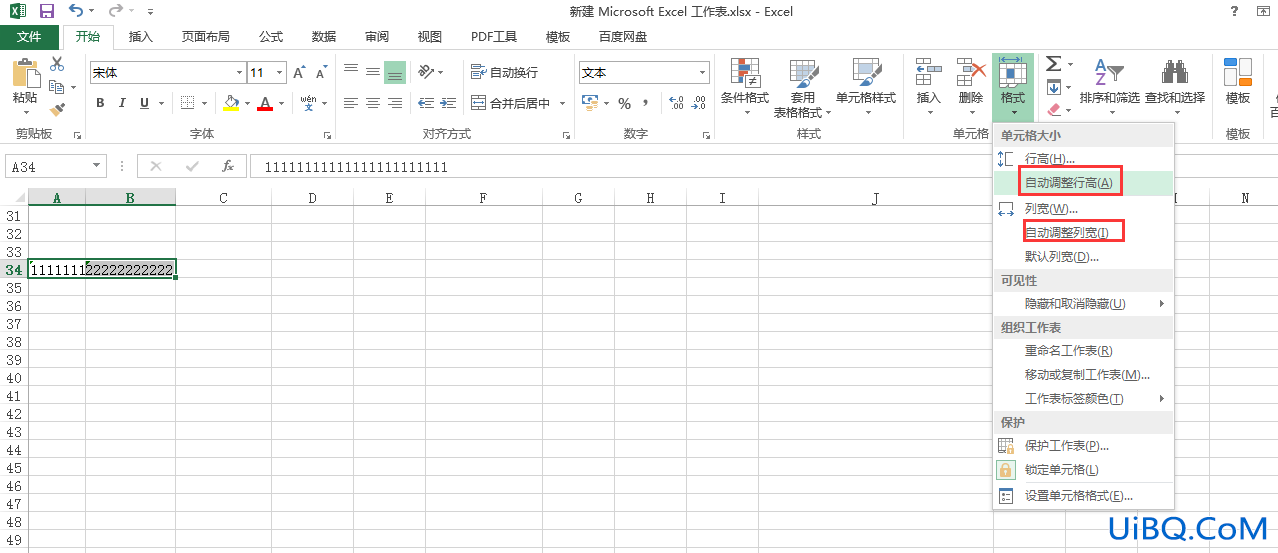
Task: Expand the Name Box A34 dropdown
Action: coord(97,167)
